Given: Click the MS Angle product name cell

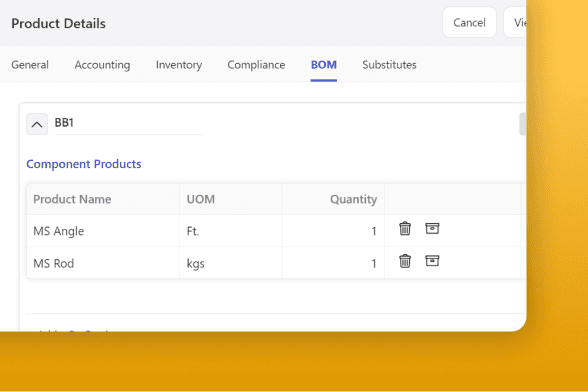Looking at the screenshot, I should 103,231.
